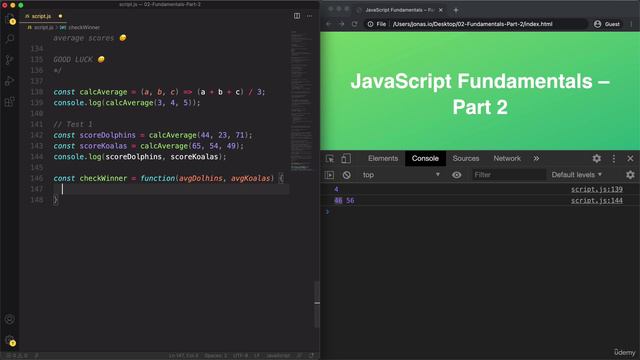Click the errors and warnings status item
The height and width of the screenshot is (360, 640).
(x=16, y=356)
